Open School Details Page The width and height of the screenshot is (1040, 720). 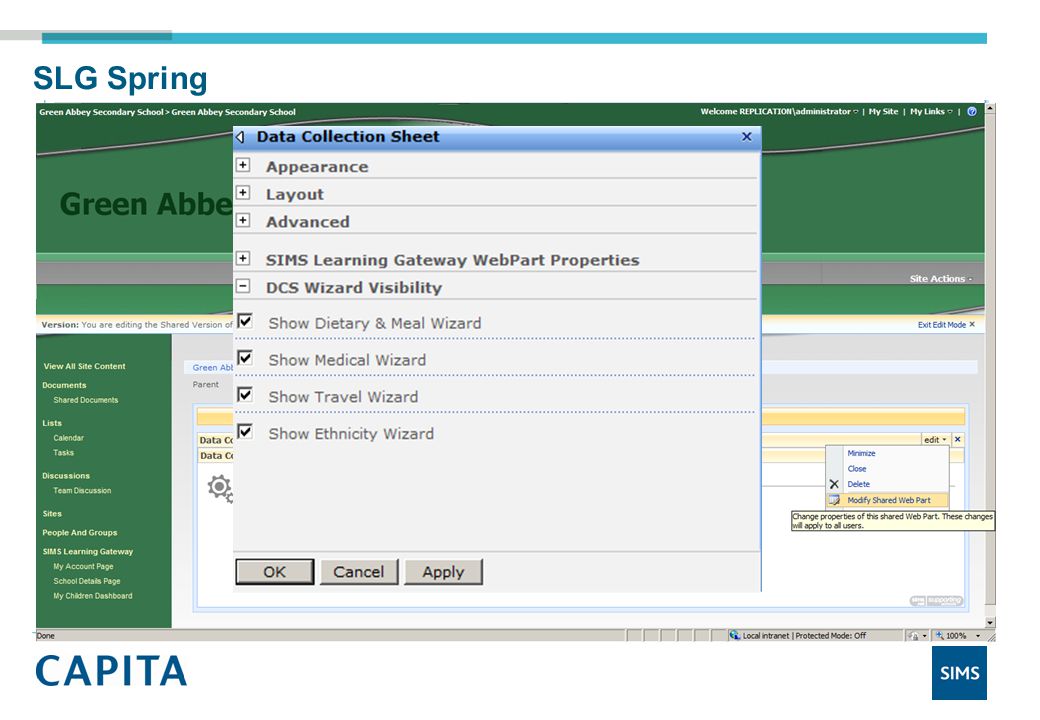coord(87,581)
